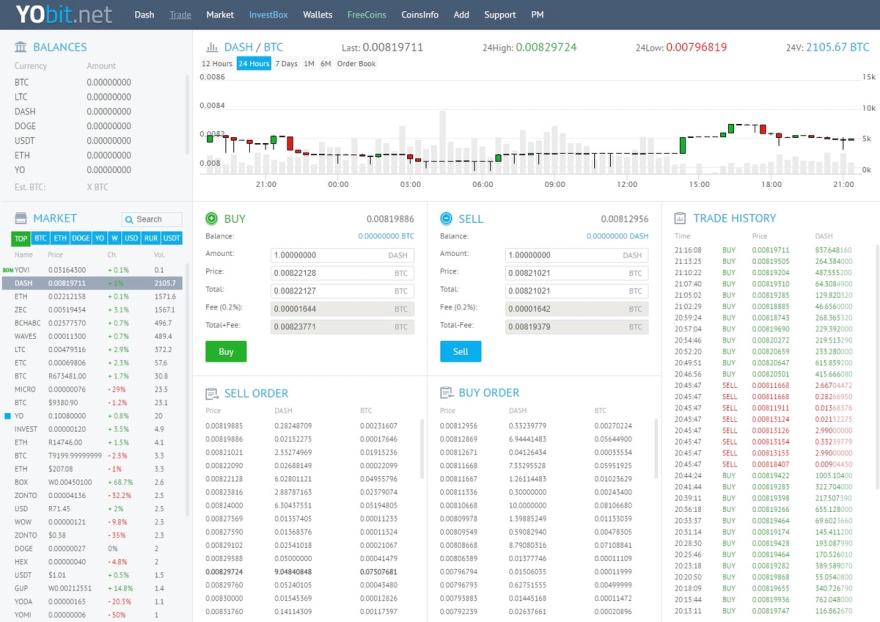This screenshot has width=880, height=622.
Task: Open the Support menu item
Action: click(x=500, y=15)
